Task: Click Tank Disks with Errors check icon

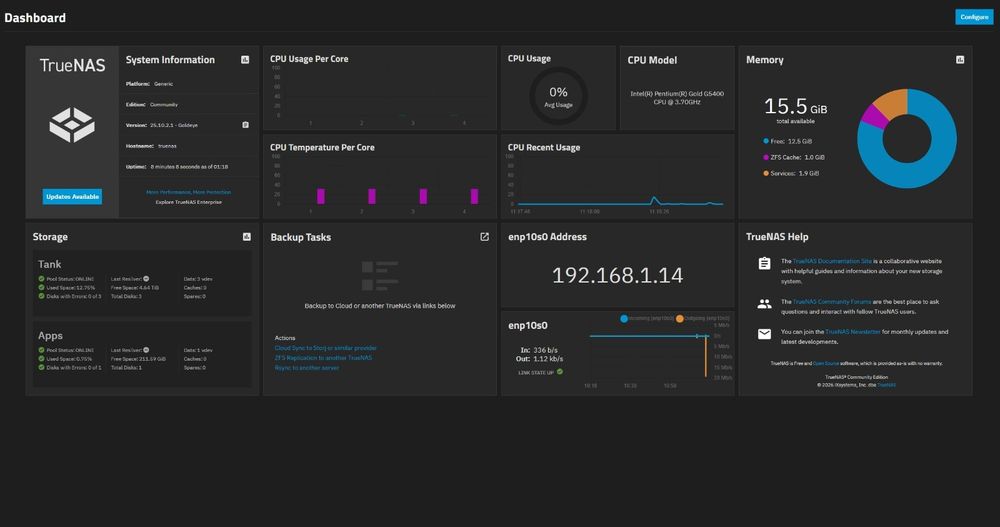Action: 41,296
